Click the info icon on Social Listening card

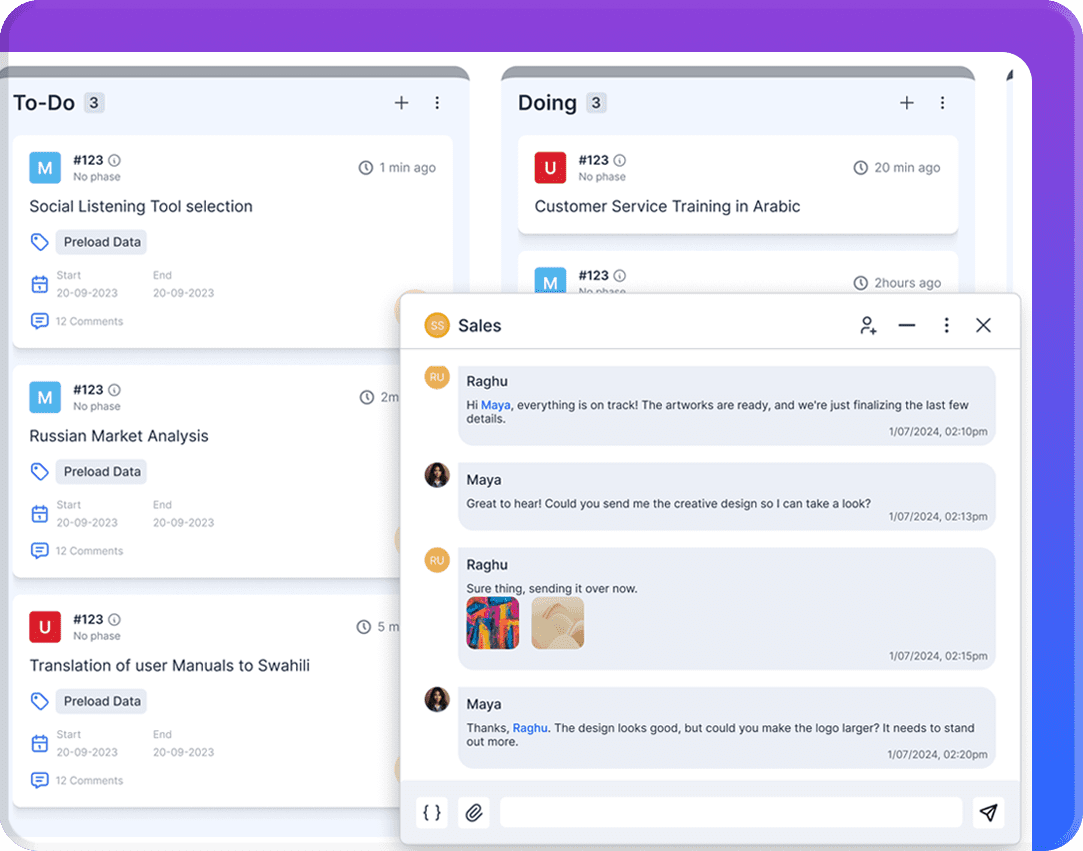pos(115,160)
